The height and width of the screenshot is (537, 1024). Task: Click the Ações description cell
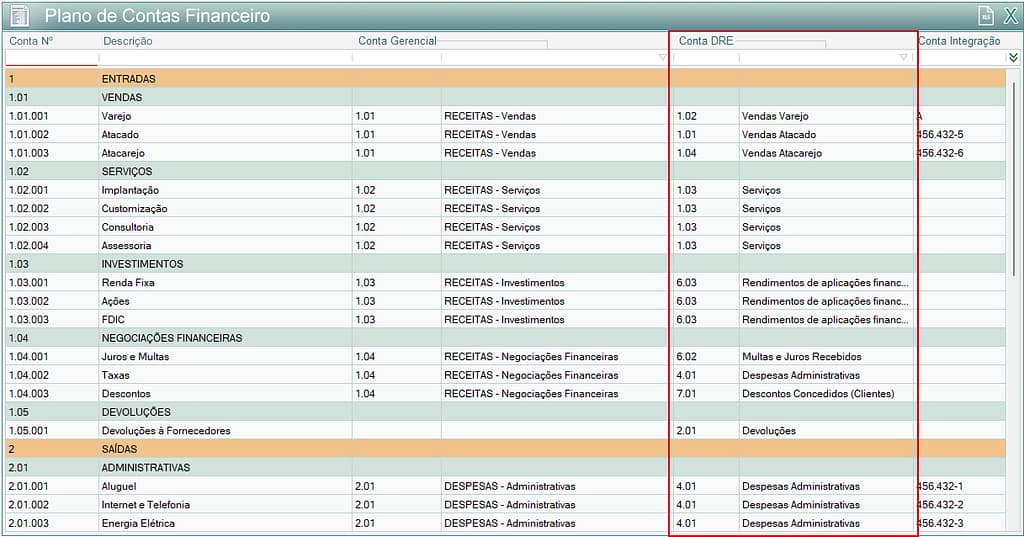pos(225,301)
